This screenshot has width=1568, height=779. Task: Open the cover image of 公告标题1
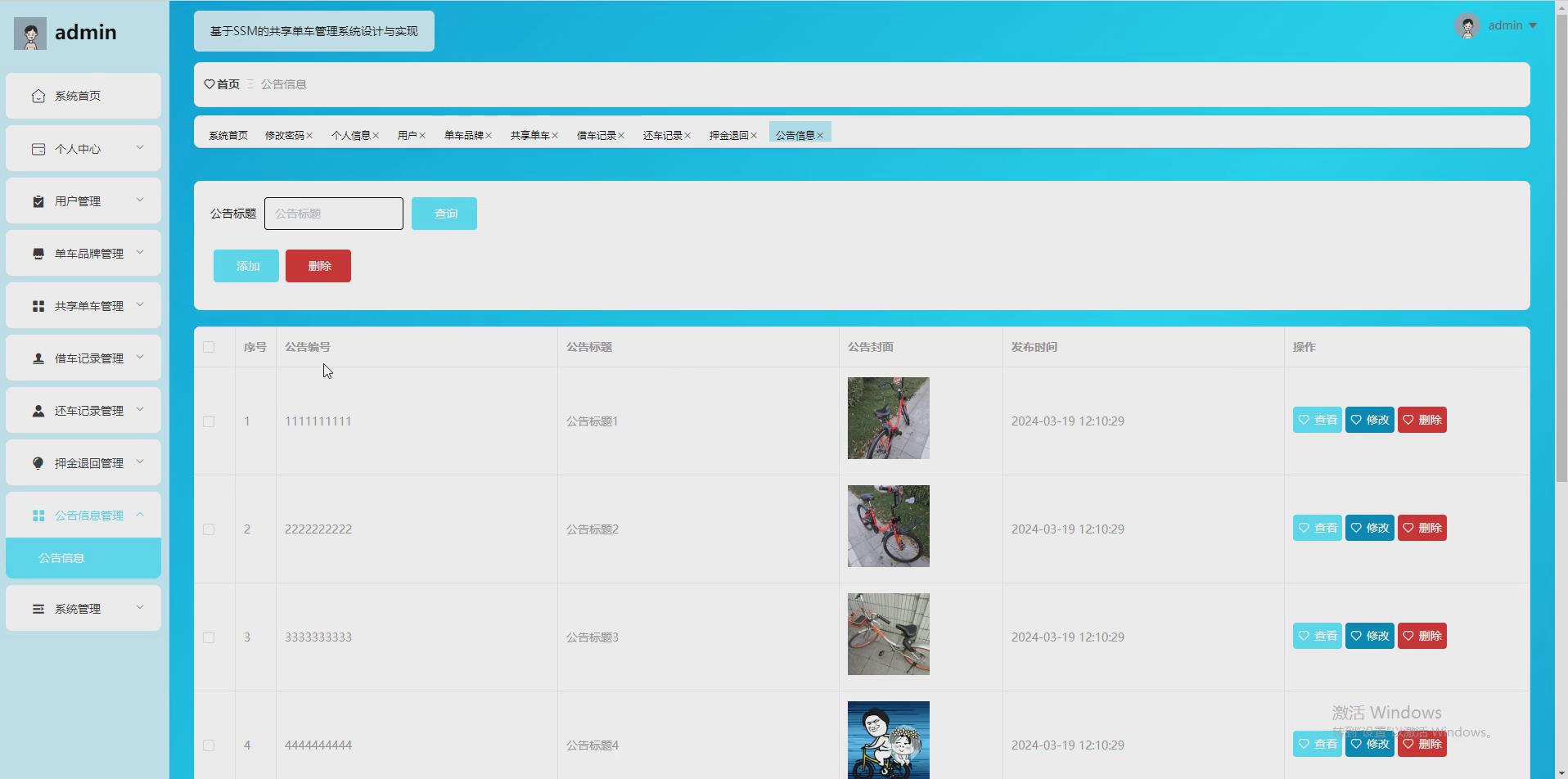888,417
